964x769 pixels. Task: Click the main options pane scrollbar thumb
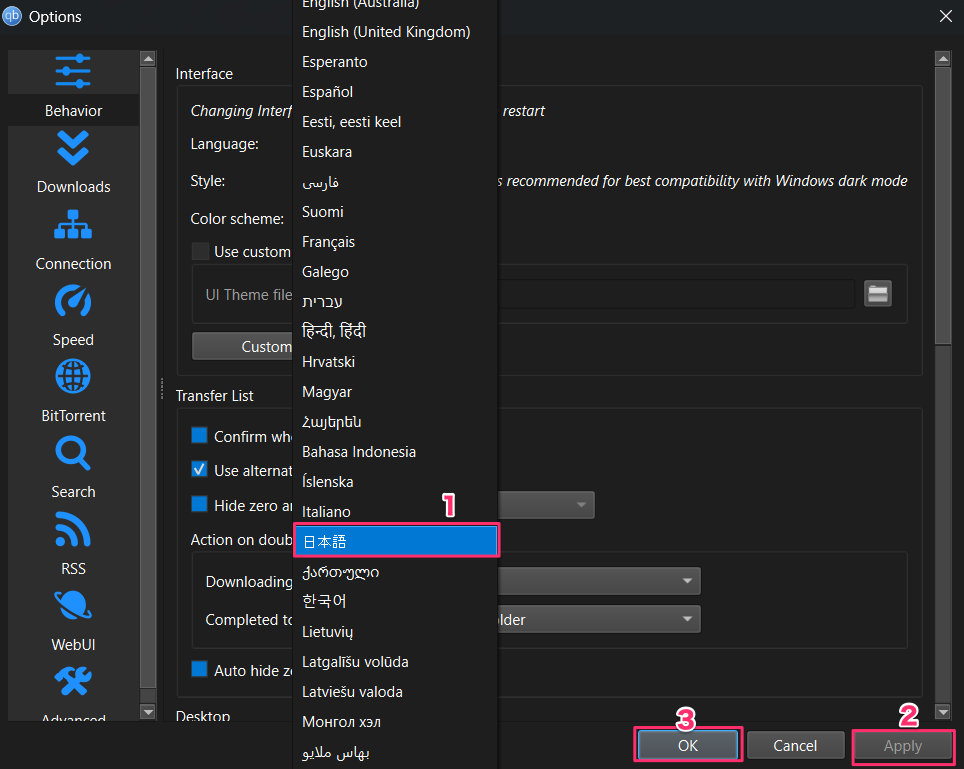pyautogui.click(x=942, y=205)
